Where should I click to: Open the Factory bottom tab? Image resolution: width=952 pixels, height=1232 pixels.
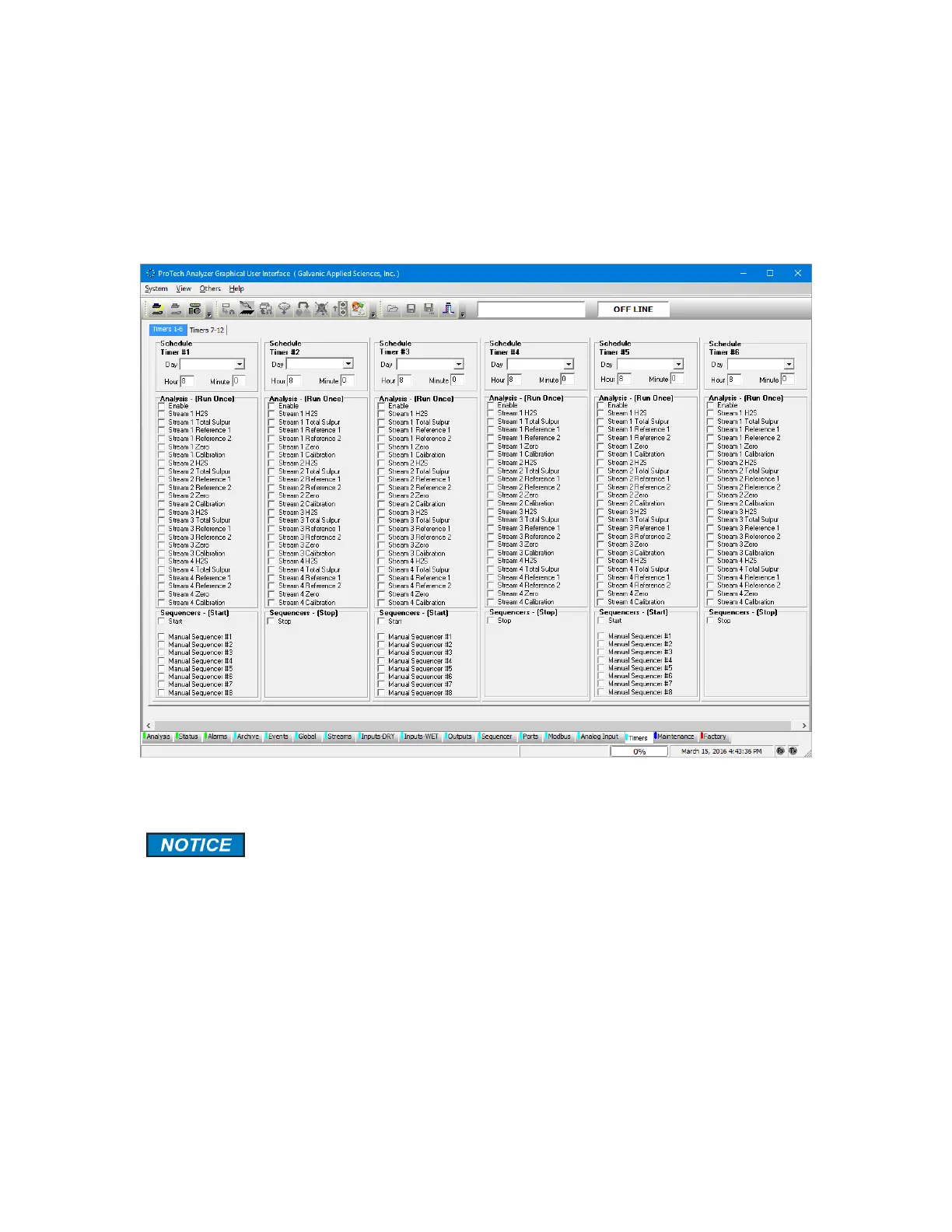tap(715, 737)
